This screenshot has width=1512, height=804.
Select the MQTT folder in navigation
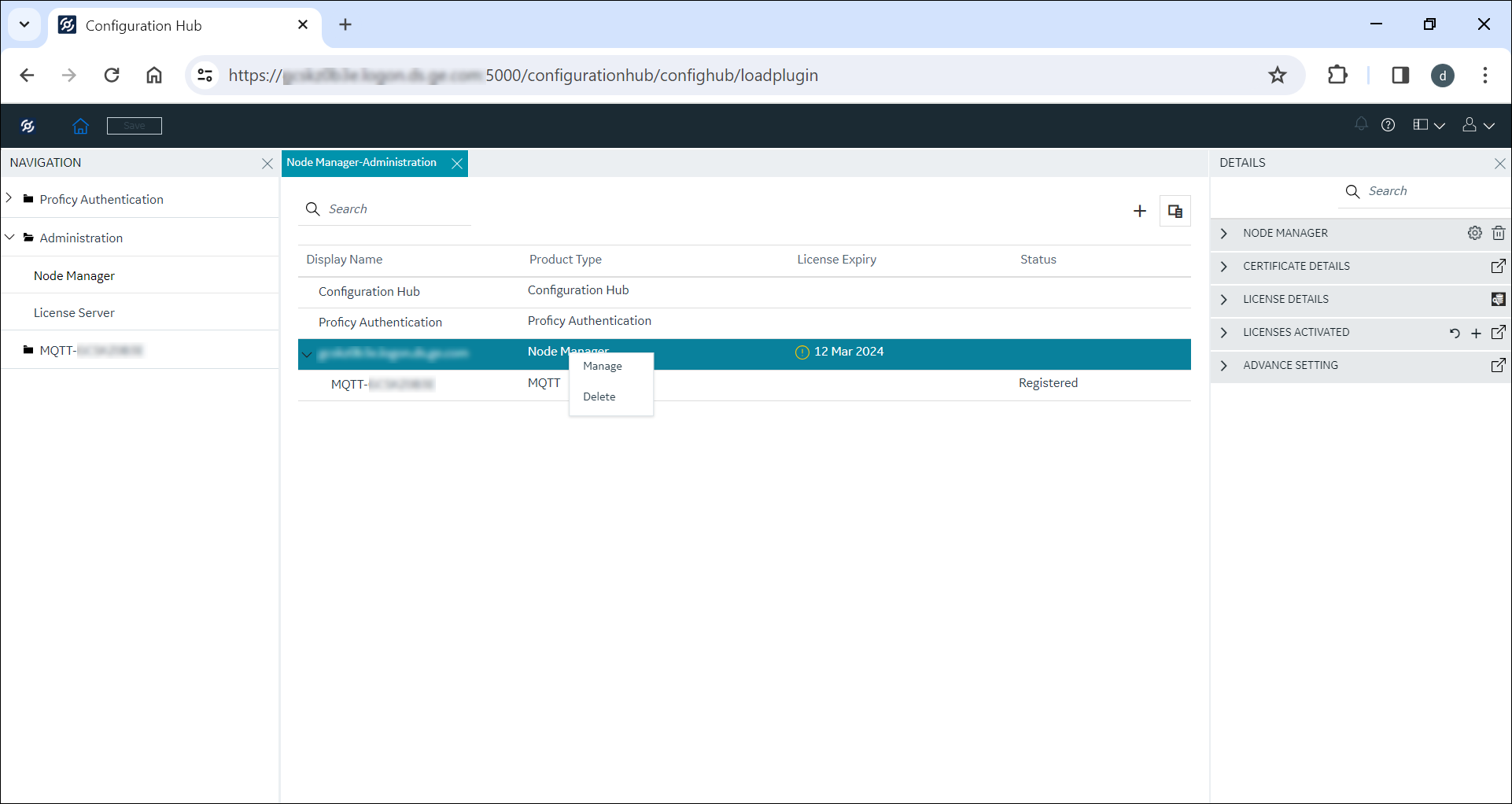click(90, 351)
